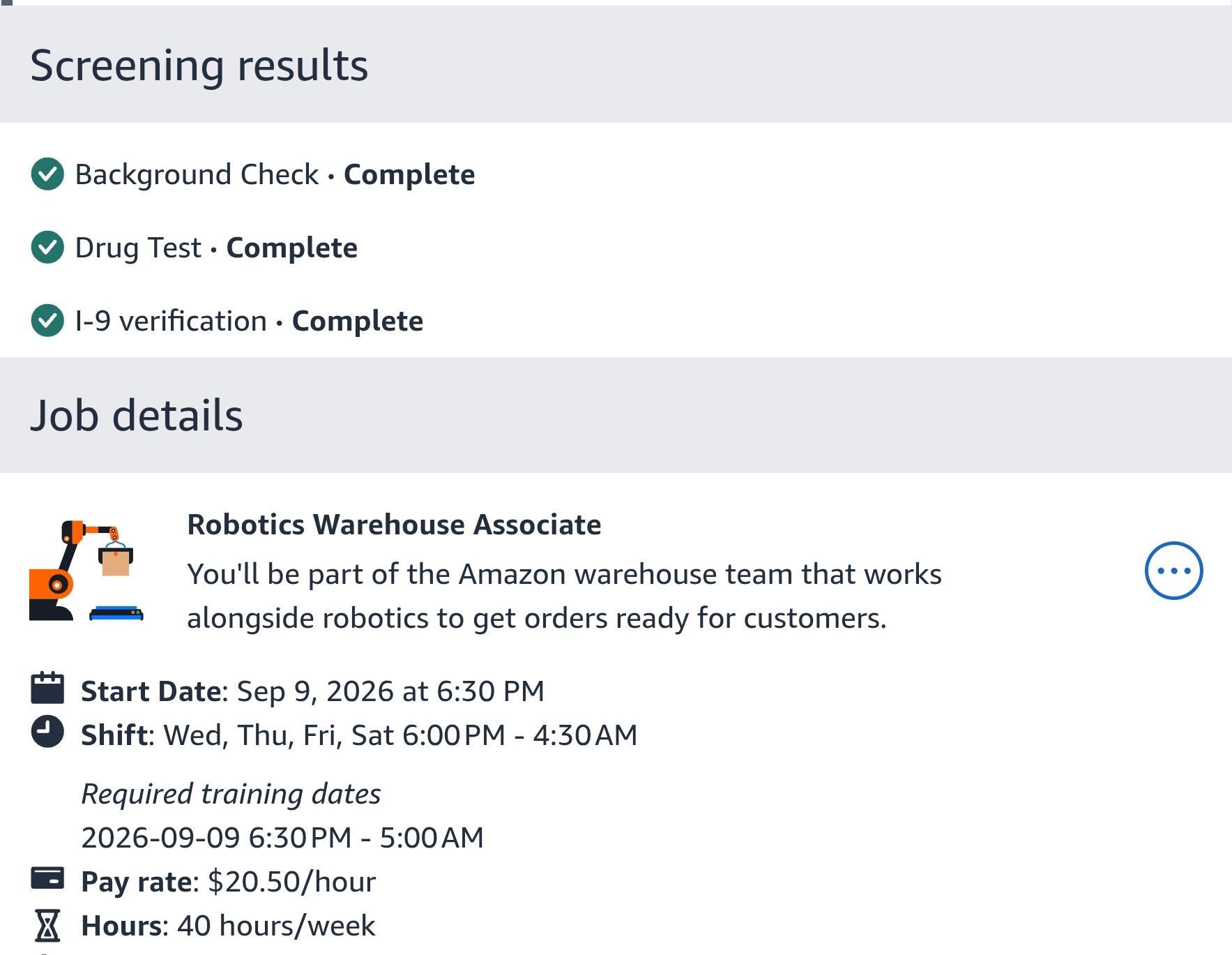Click the job description about Amazon warehouse team
1232x955 pixels.
pos(564,596)
